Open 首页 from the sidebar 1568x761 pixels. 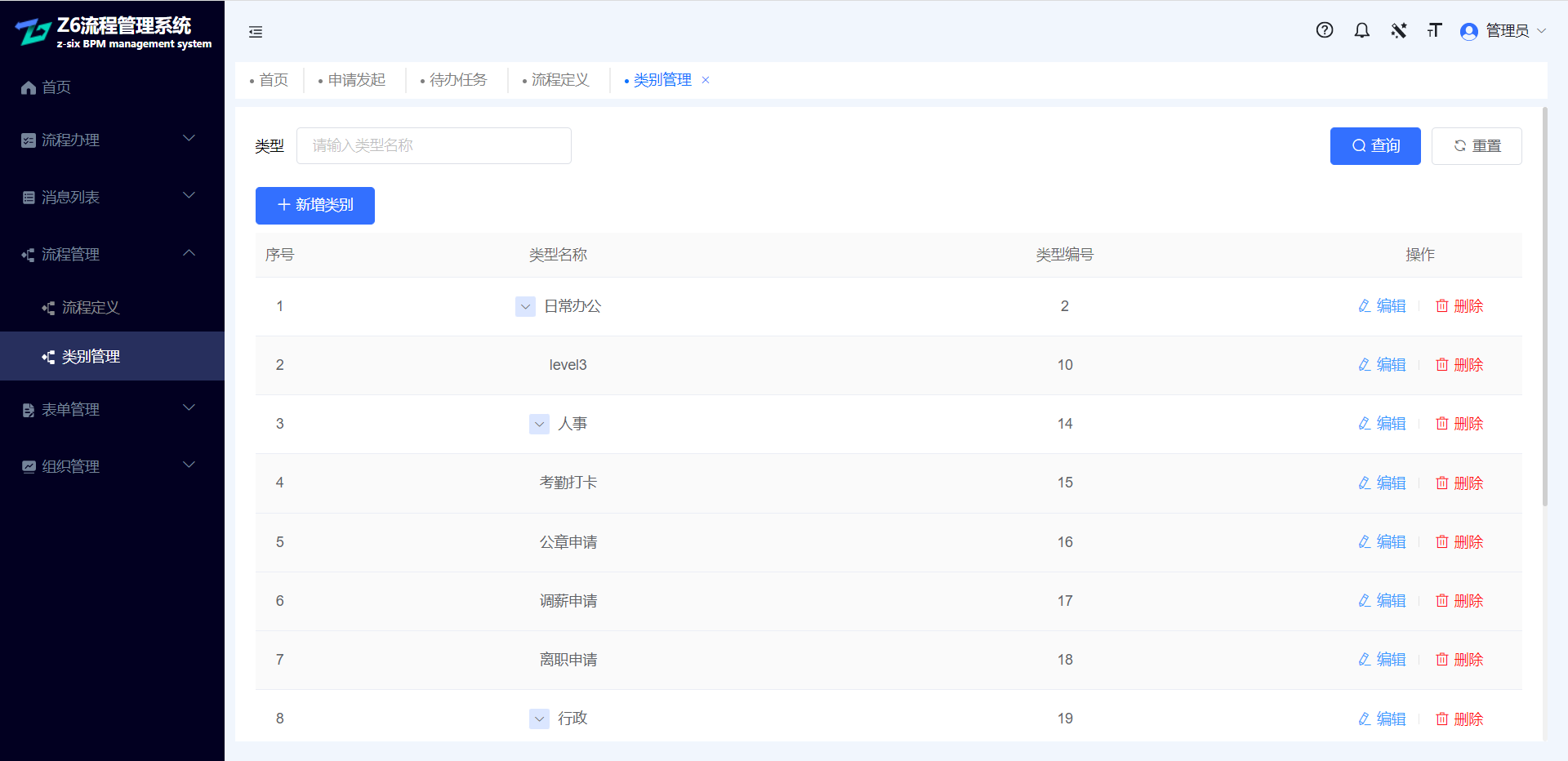pos(112,87)
